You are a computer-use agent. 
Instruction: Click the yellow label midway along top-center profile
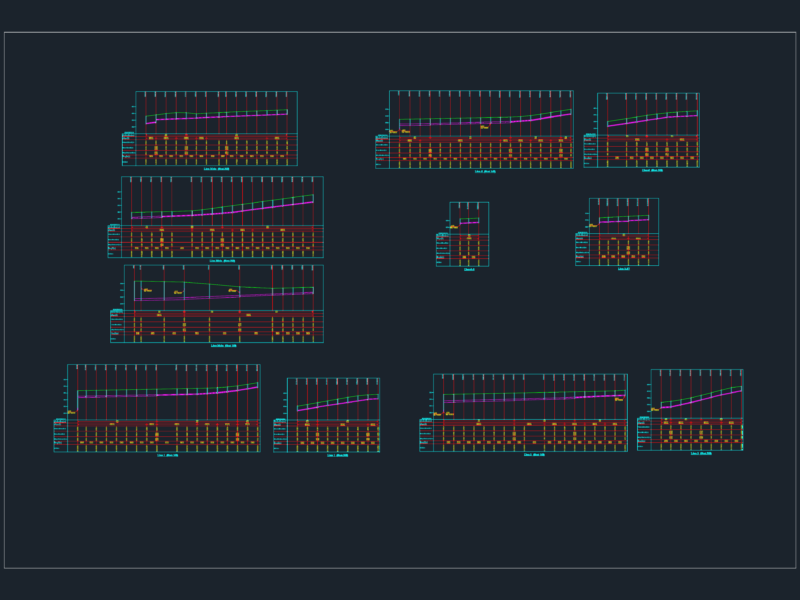pyautogui.click(x=484, y=127)
